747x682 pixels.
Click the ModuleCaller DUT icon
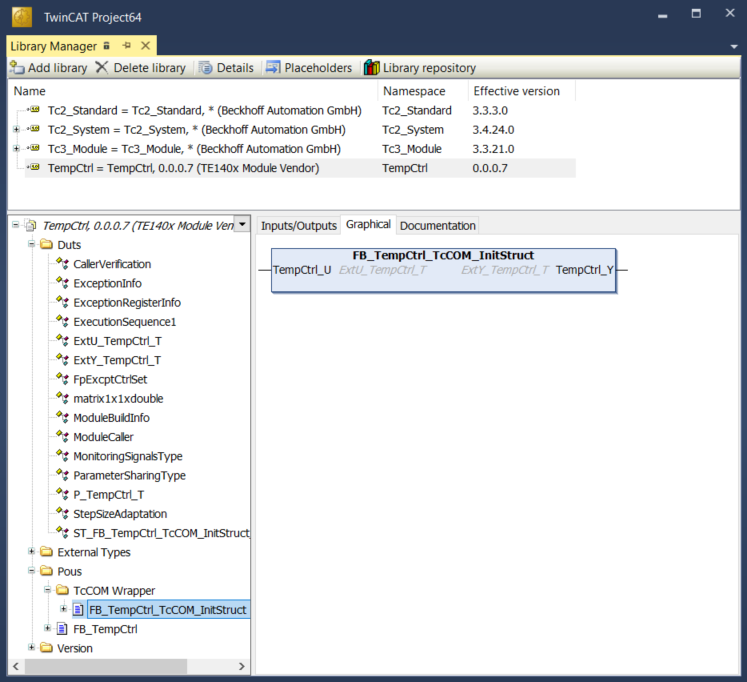62,436
